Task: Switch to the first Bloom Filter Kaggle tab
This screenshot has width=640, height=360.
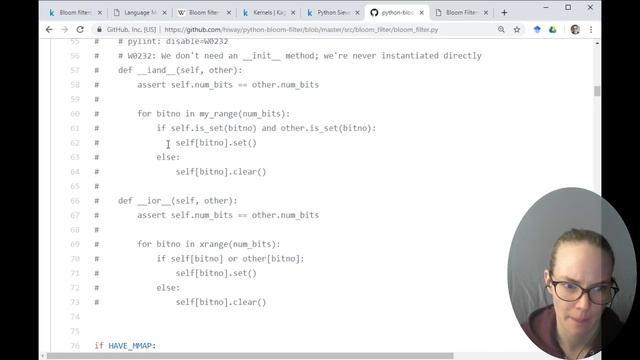Action: coord(75,13)
